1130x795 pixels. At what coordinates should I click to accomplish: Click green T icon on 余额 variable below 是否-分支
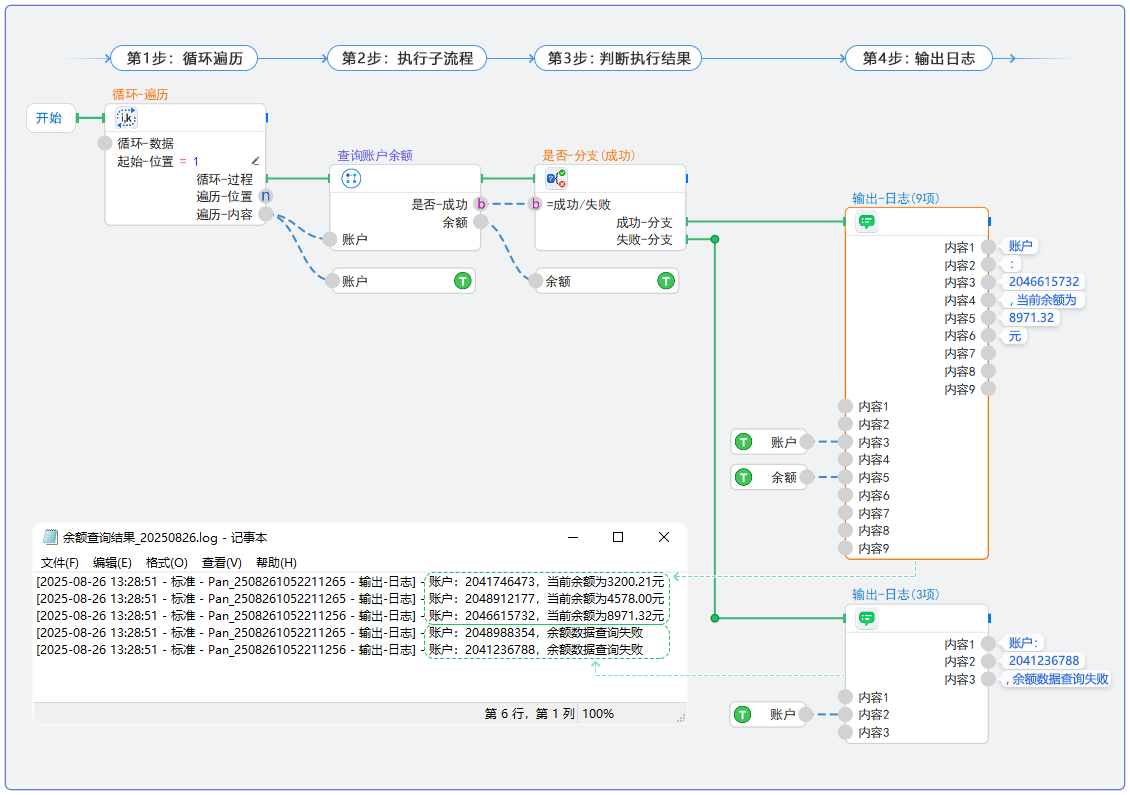coord(666,282)
